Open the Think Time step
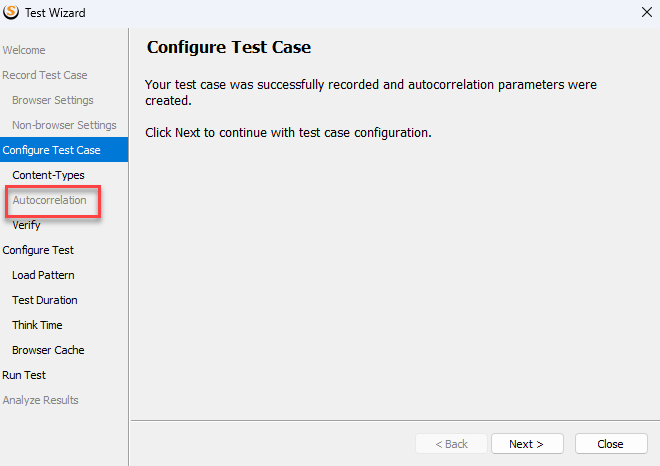This screenshot has height=466, width=660. [x=37, y=325]
